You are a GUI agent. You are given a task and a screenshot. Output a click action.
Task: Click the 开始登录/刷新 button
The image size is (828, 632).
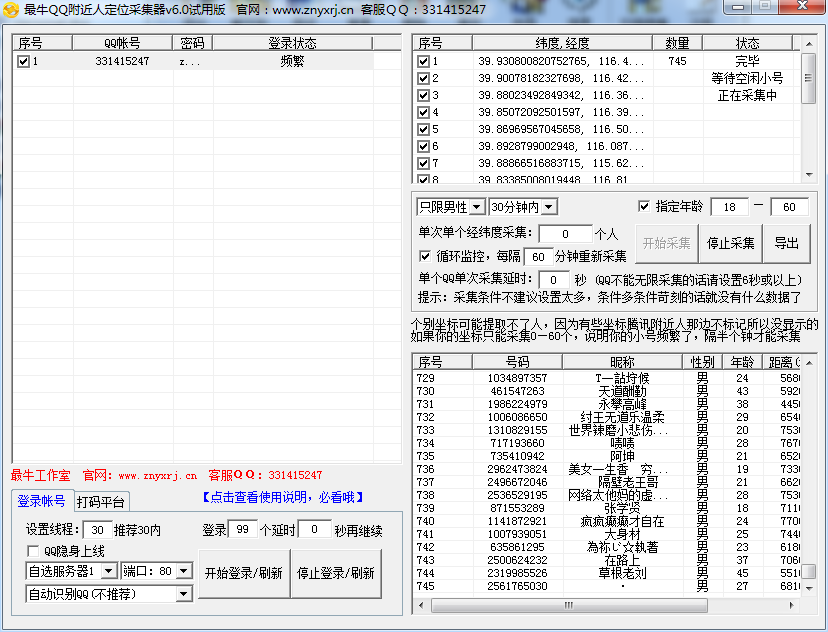coord(244,573)
